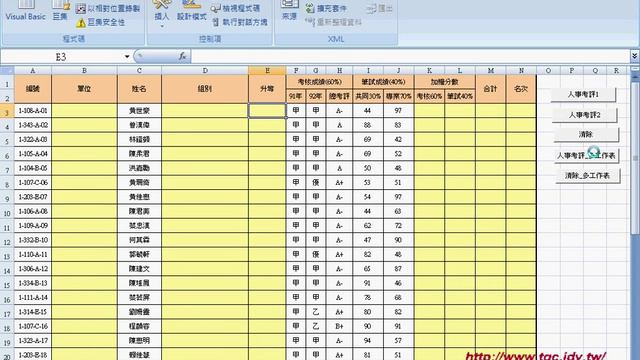
Task: Click the B+ grade cell
Action: tap(339, 327)
